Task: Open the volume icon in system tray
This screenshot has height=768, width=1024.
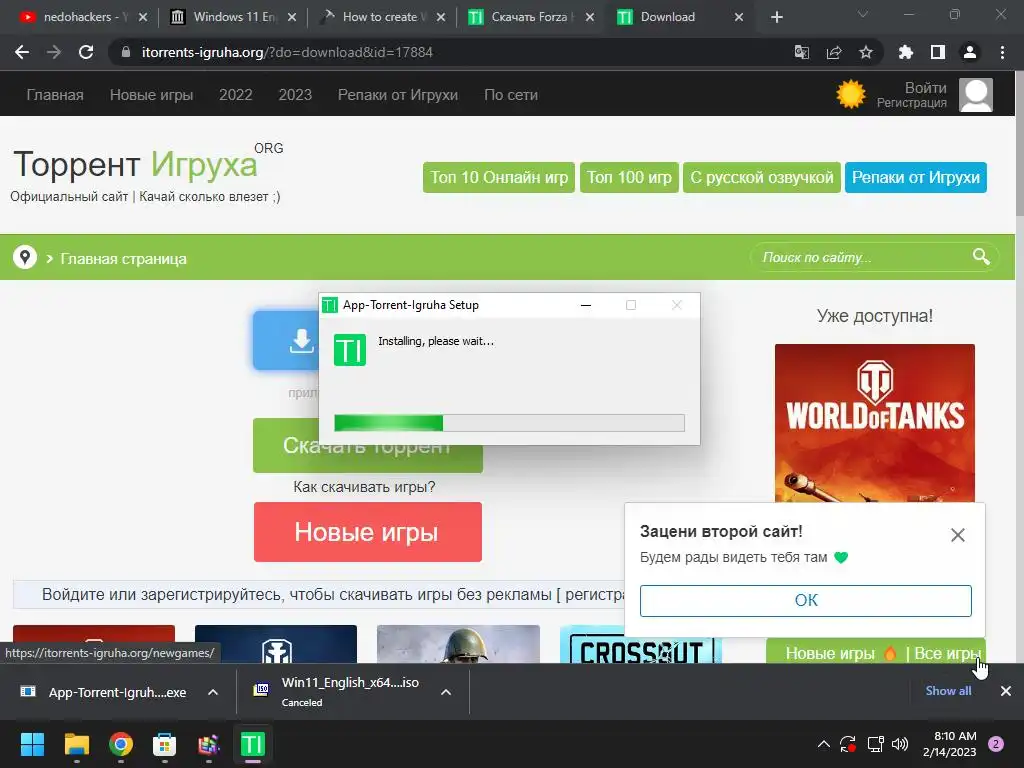Action: (900, 744)
